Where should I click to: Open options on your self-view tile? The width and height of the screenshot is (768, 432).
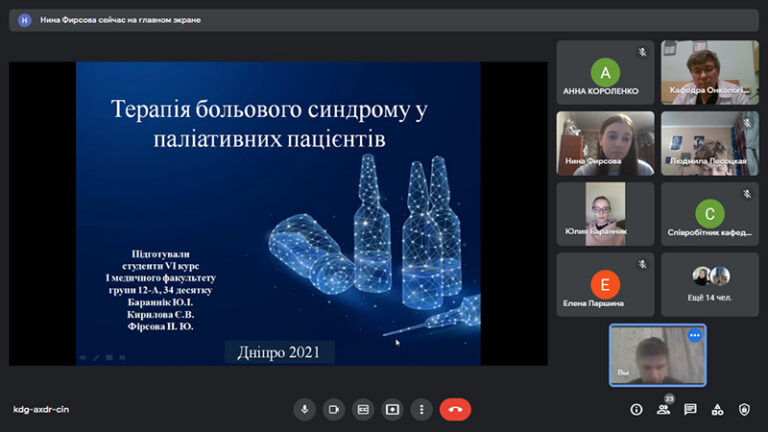[694, 336]
